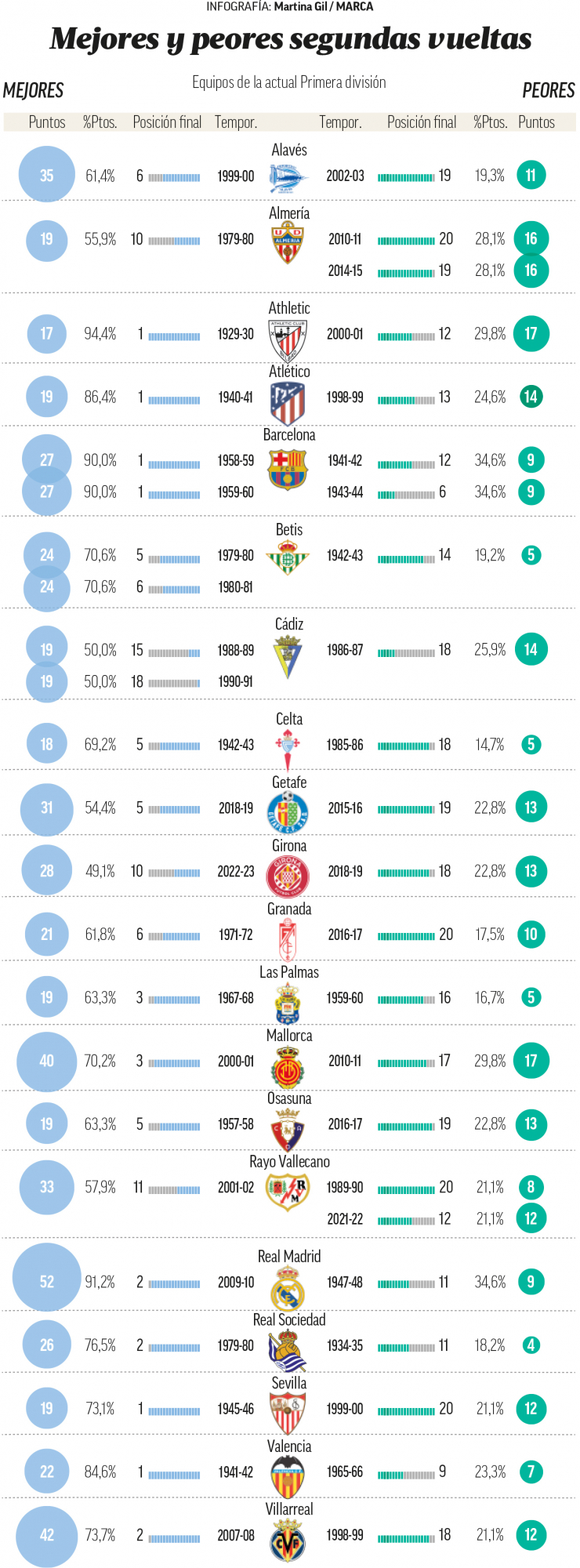Click the PEORES heading
The width and height of the screenshot is (580, 1568).
(x=548, y=91)
